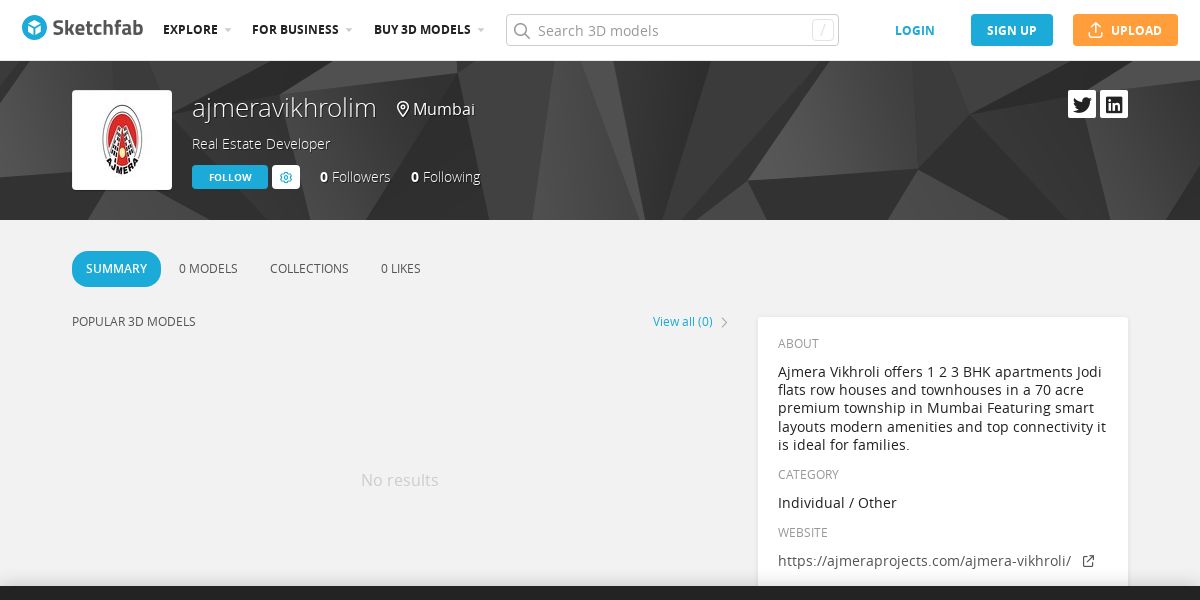Image resolution: width=1200 pixels, height=600 pixels.
Task: Switch to the 0 Models tab
Action: (x=208, y=269)
